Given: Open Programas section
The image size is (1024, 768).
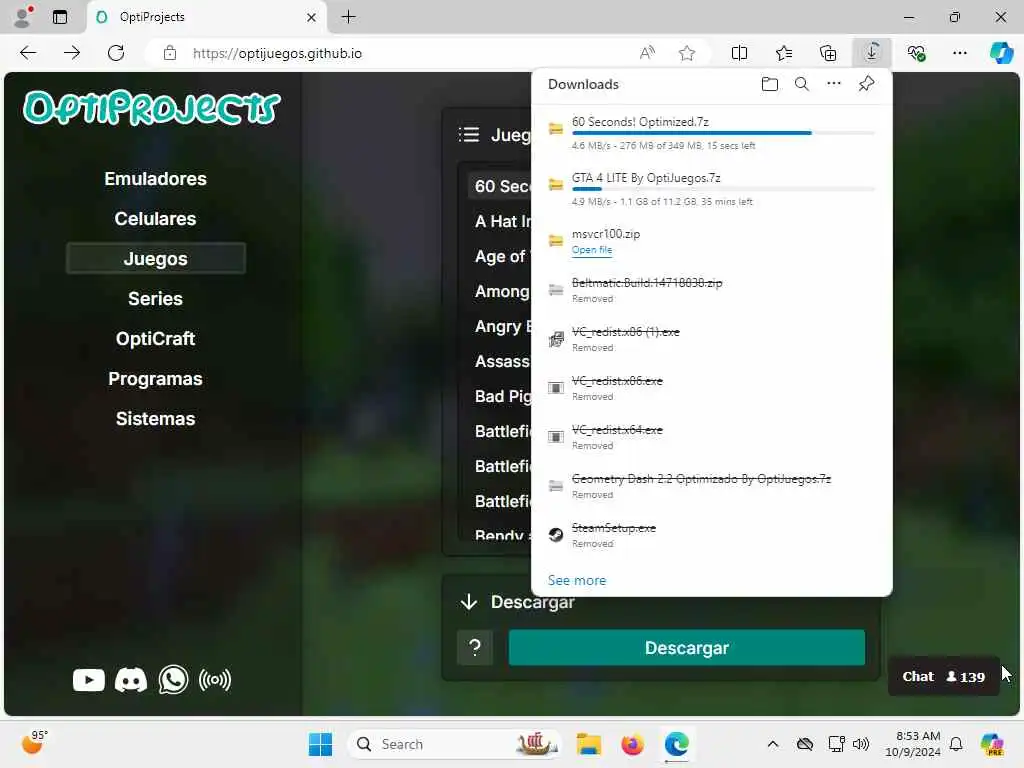Looking at the screenshot, I should click(155, 379).
